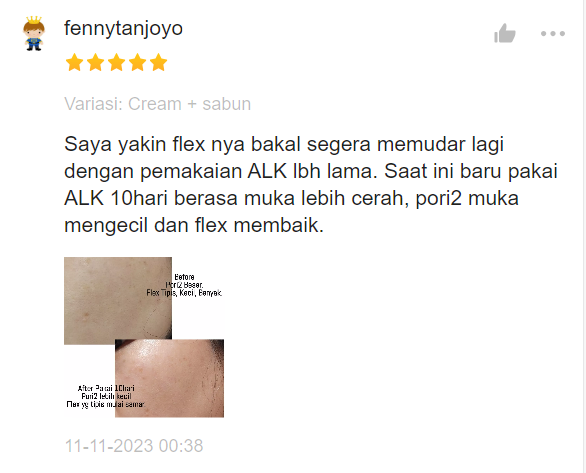Image resolution: width=586 pixels, height=473 pixels.
Task: Click the review line starting 'Saya yakin flex'
Action: point(284,144)
